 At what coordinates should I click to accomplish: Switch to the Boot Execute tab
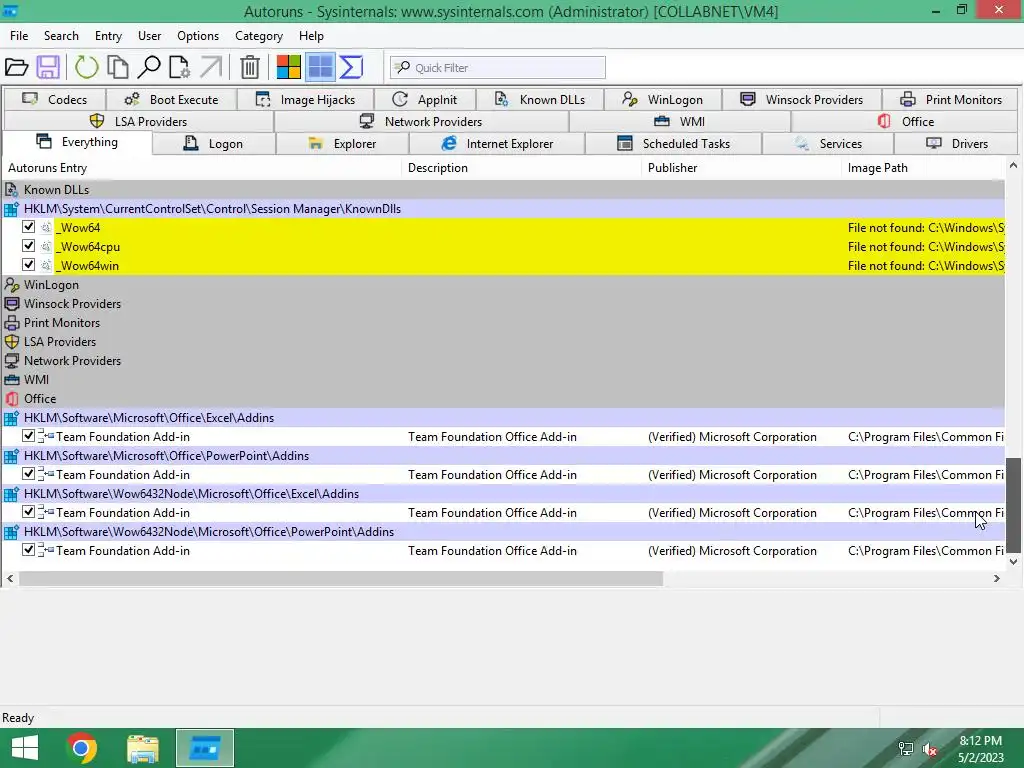pyautogui.click(x=172, y=99)
